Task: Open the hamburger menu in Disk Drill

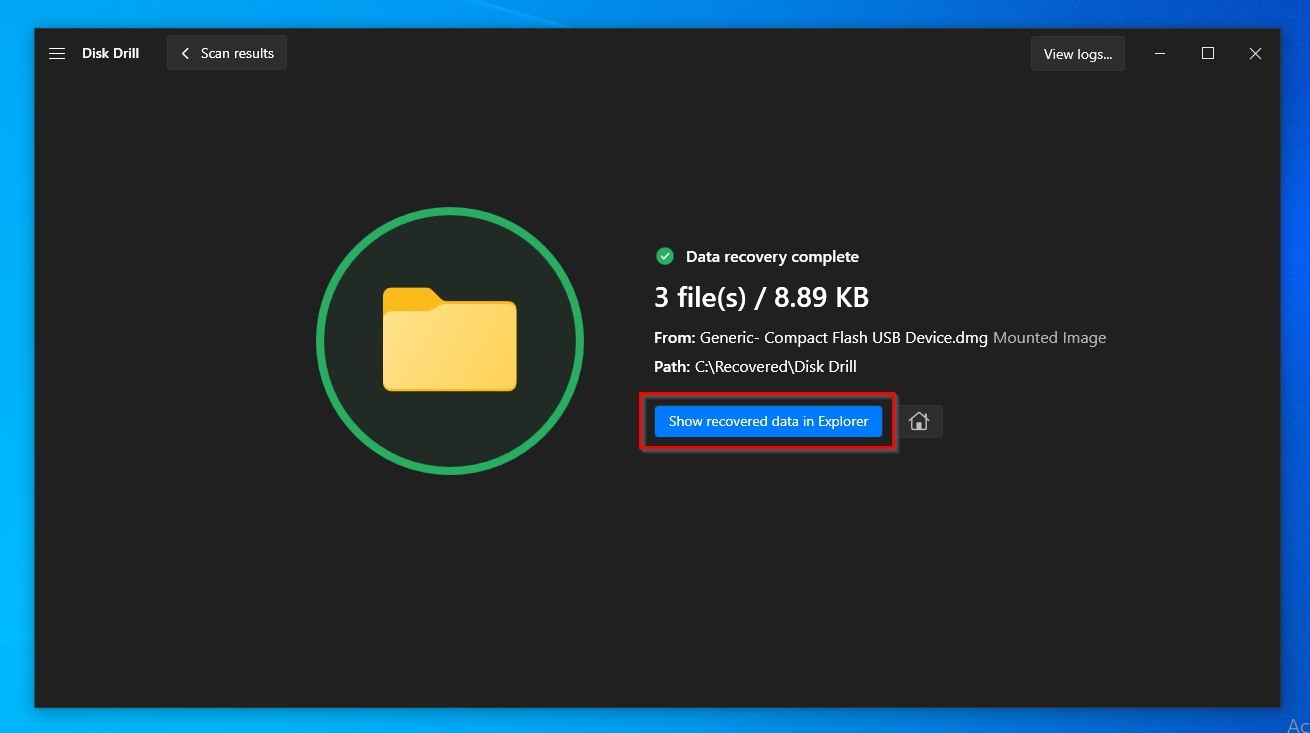Action: (57, 53)
